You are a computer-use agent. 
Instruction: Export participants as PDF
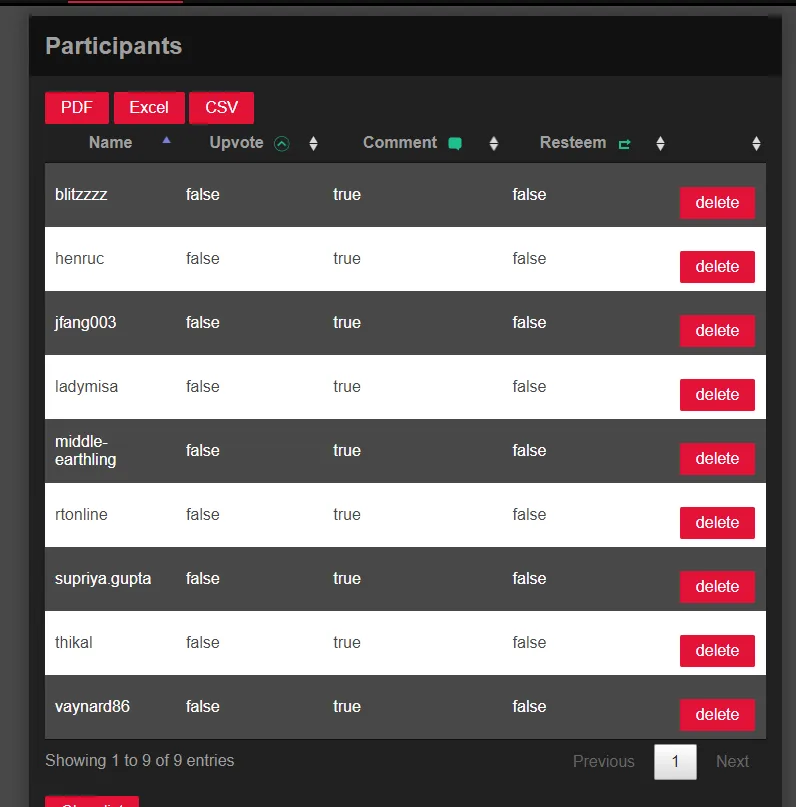[x=77, y=108]
